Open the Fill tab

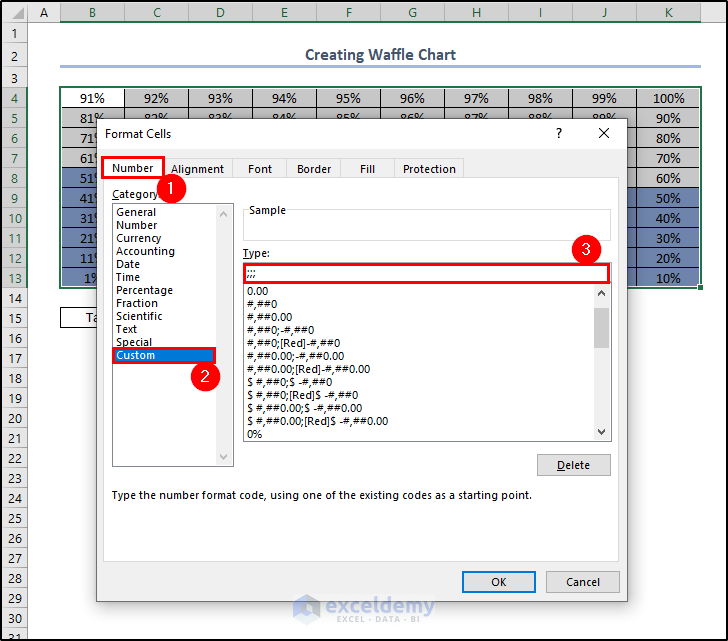[x=367, y=169]
